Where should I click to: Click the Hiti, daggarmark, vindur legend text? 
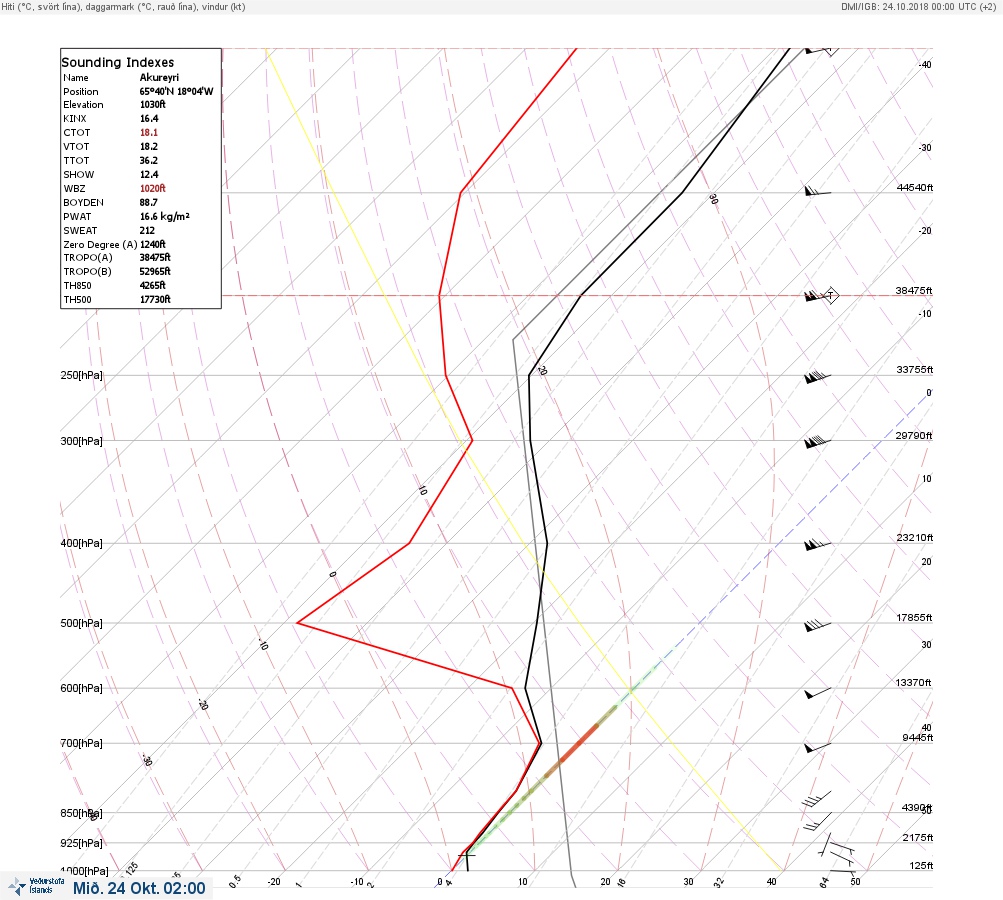[x=123, y=6]
